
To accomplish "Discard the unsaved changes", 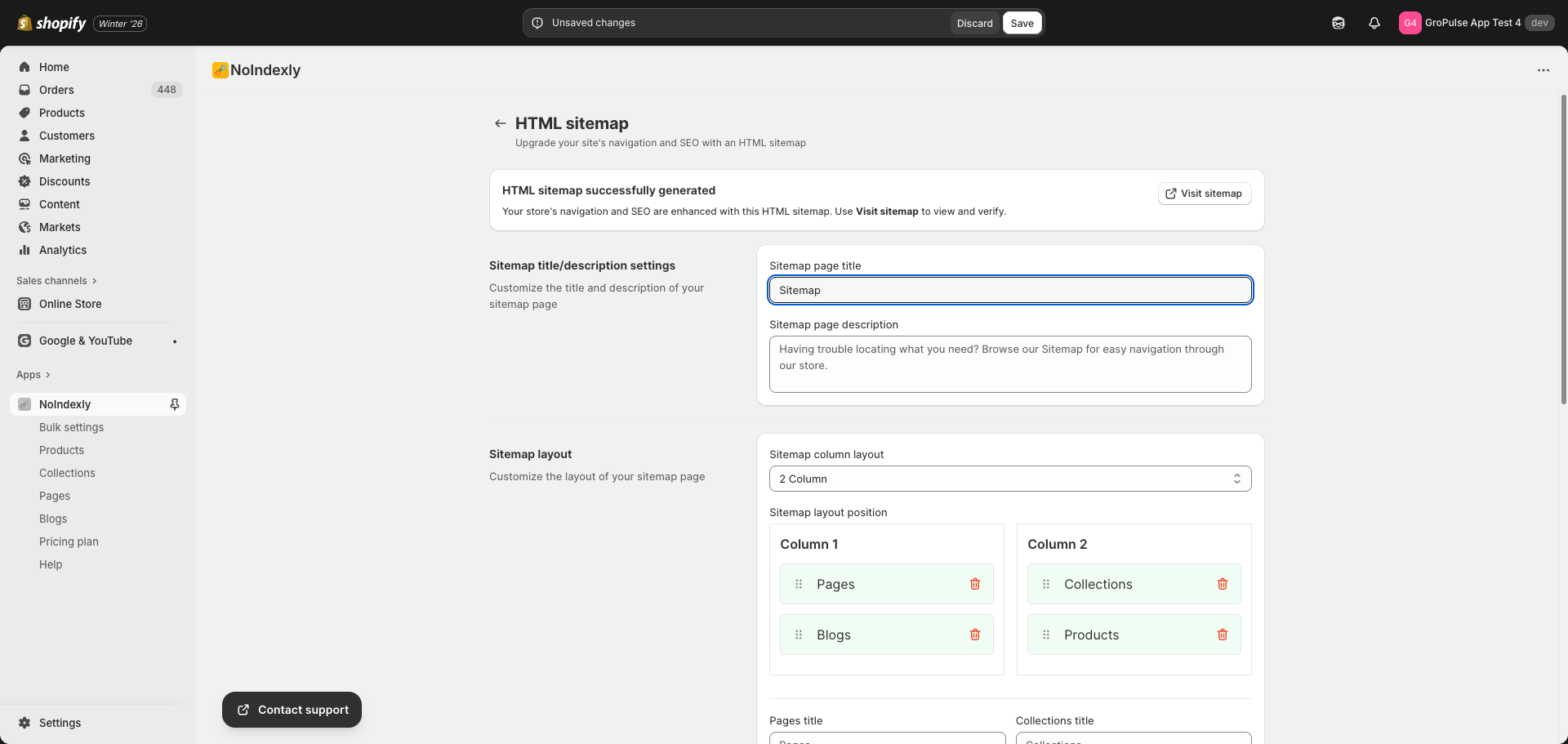I will pyautogui.click(x=974, y=23).
